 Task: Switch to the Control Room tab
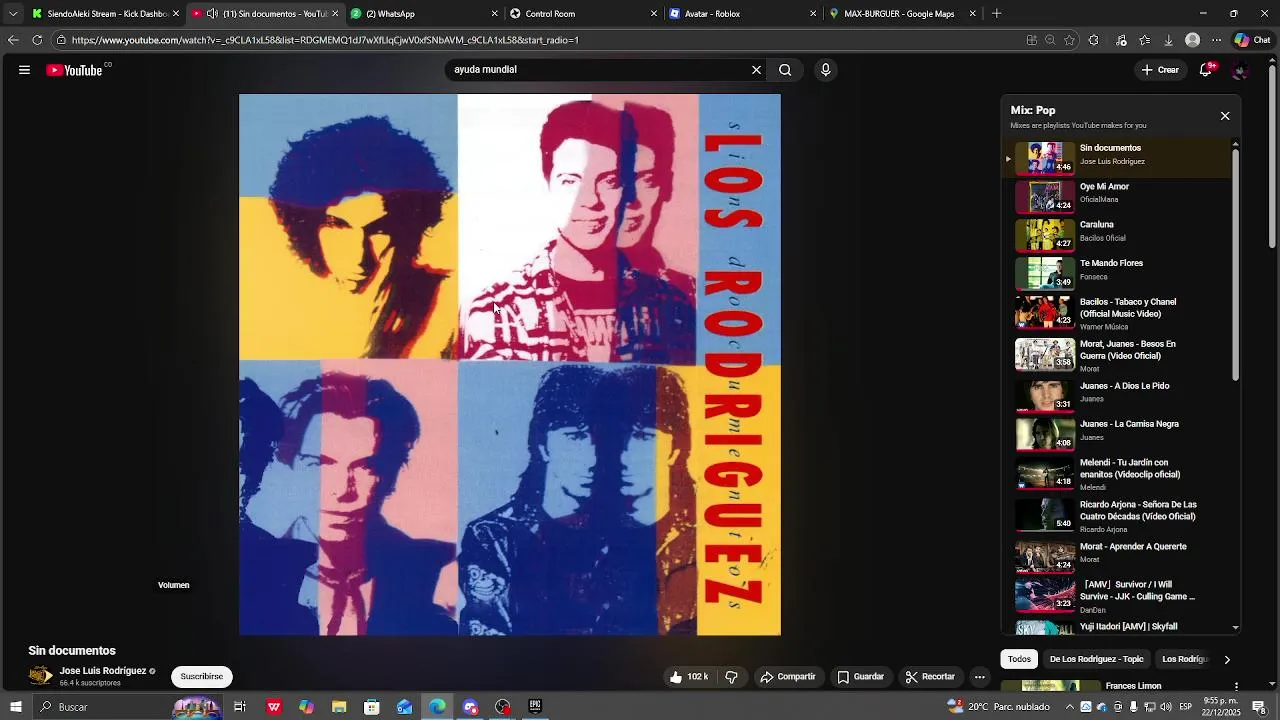584,14
